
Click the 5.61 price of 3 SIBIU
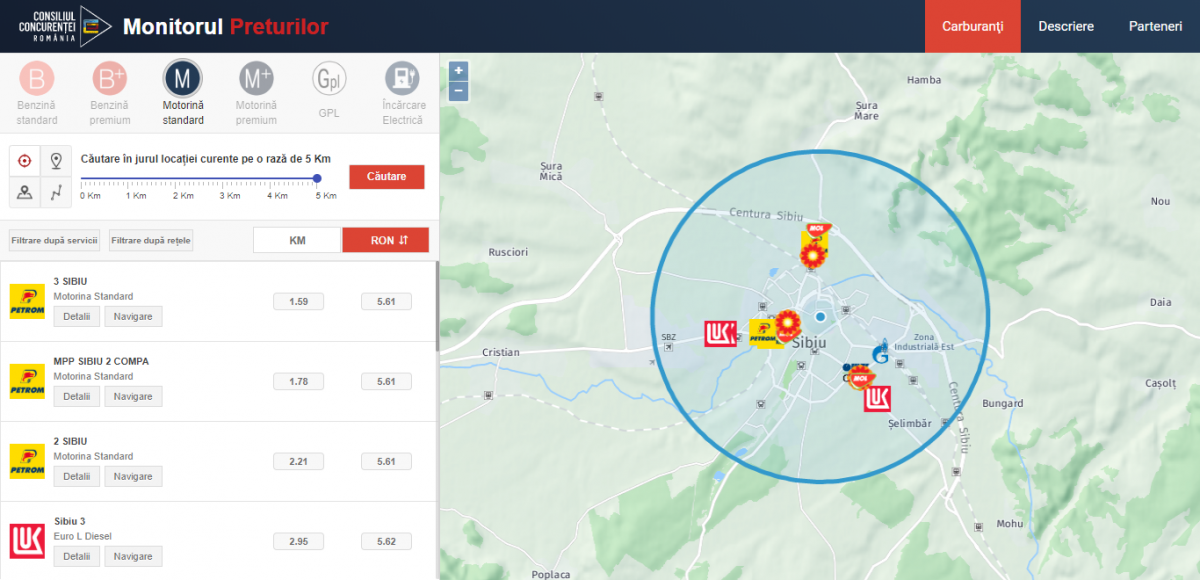point(386,301)
